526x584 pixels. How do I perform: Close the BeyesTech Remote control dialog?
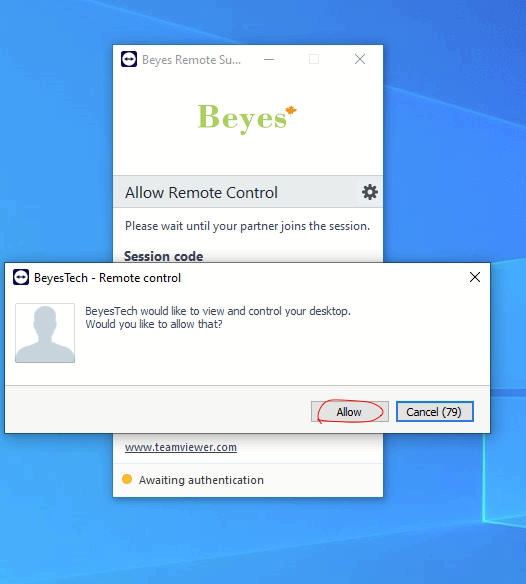click(475, 277)
